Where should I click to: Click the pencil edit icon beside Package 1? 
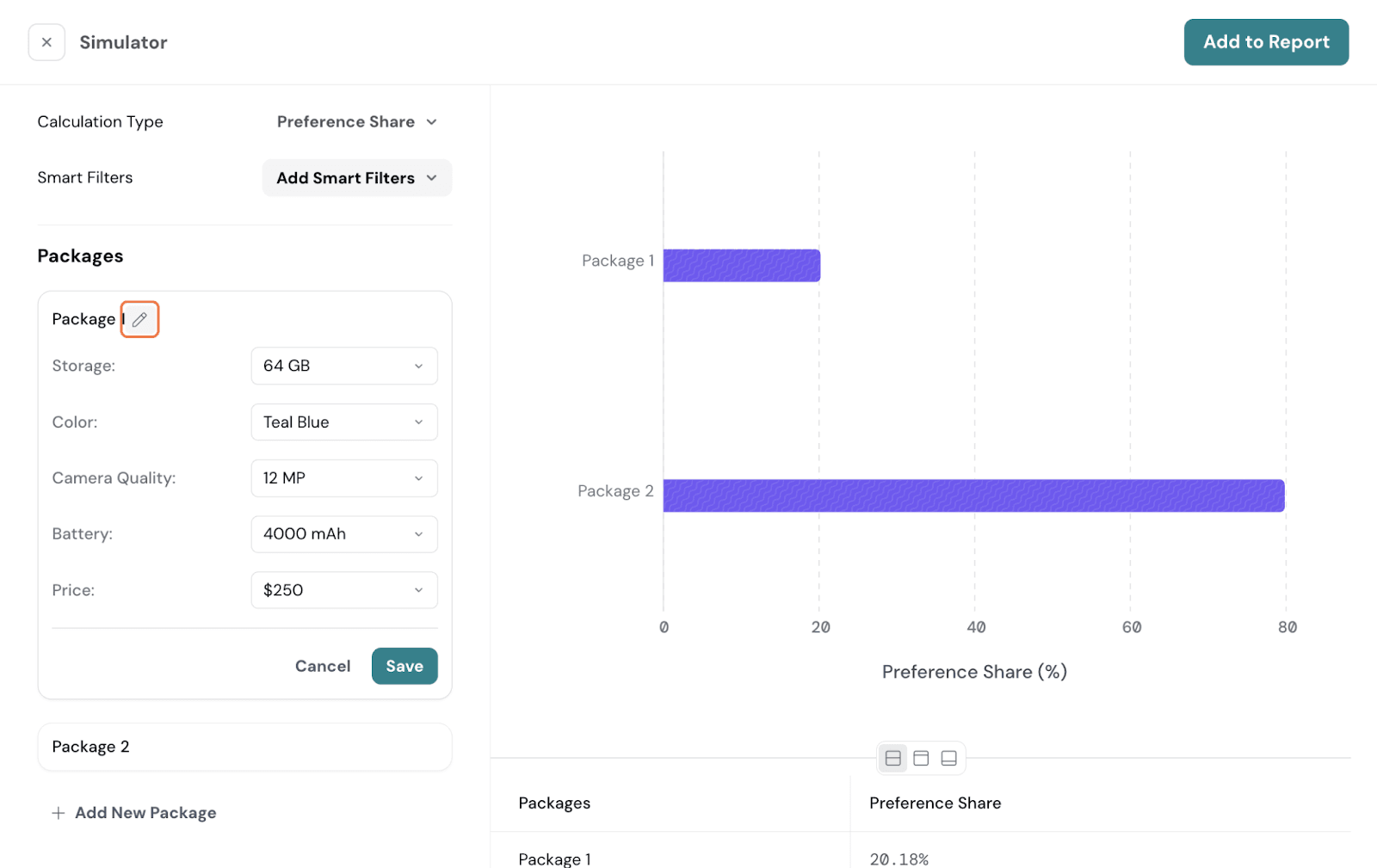(x=139, y=319)
